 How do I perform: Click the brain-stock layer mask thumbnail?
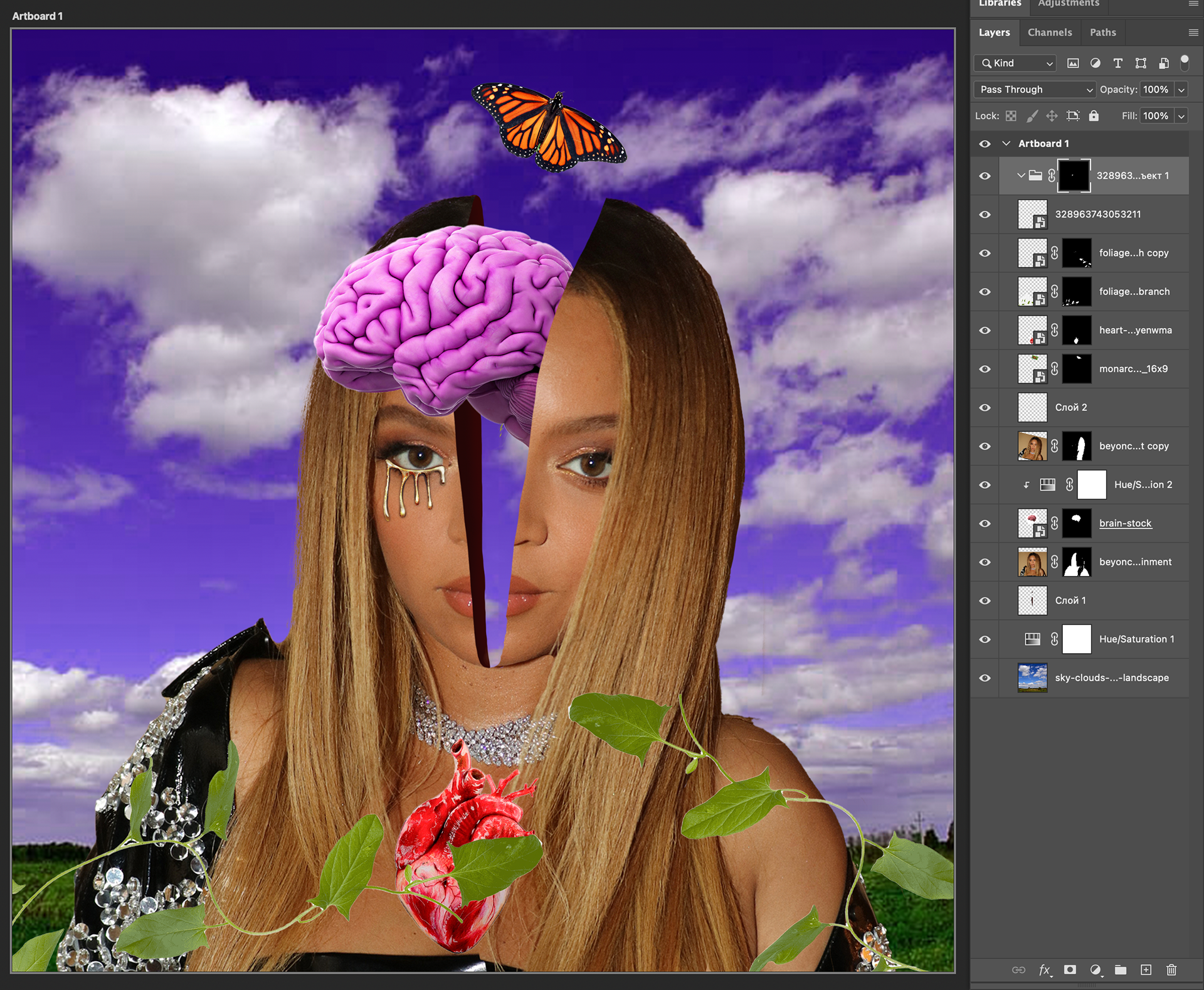(1077, 524)
